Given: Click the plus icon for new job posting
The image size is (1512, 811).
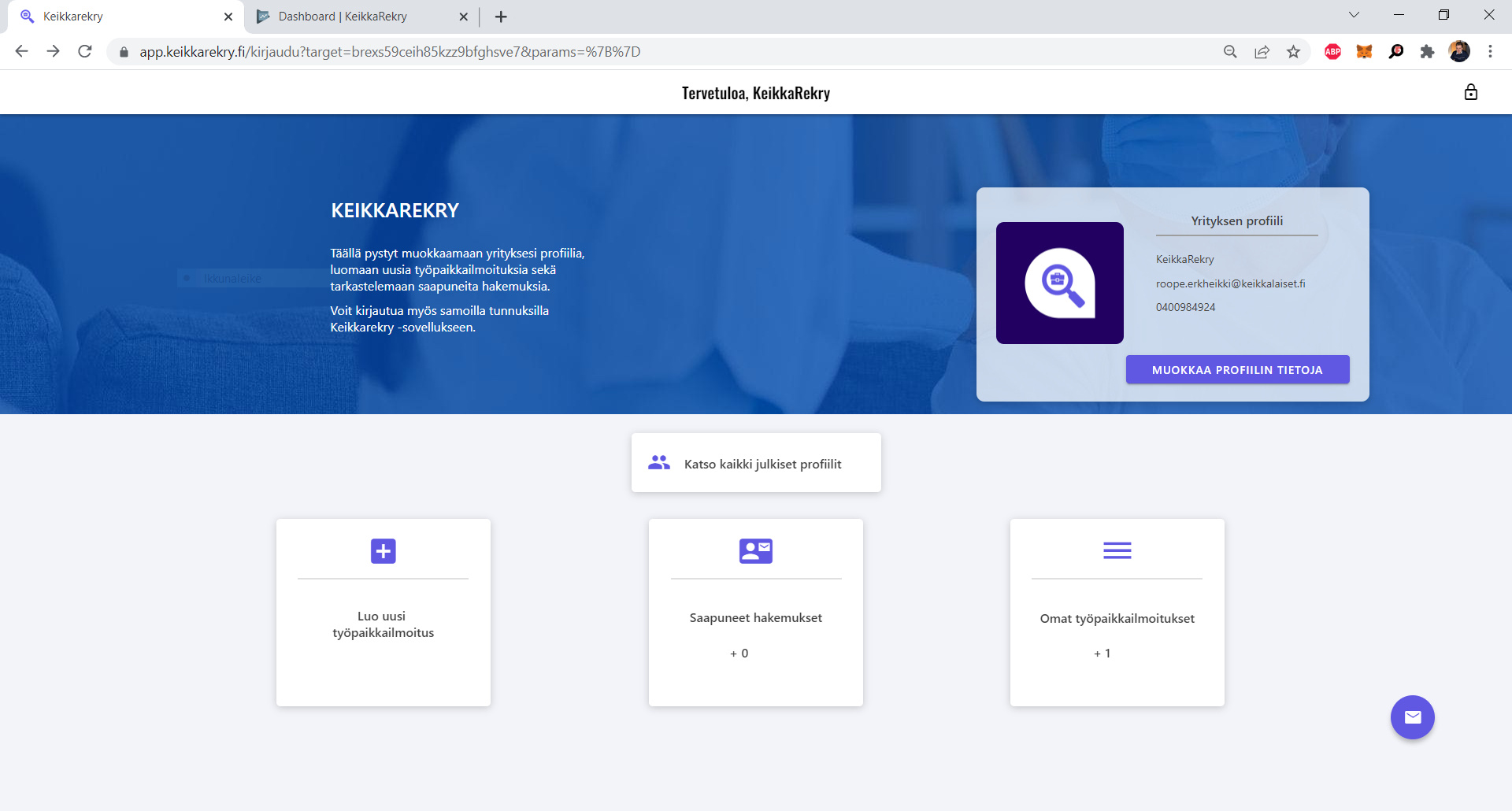Looking at the screenshot, I should point(384,551).
